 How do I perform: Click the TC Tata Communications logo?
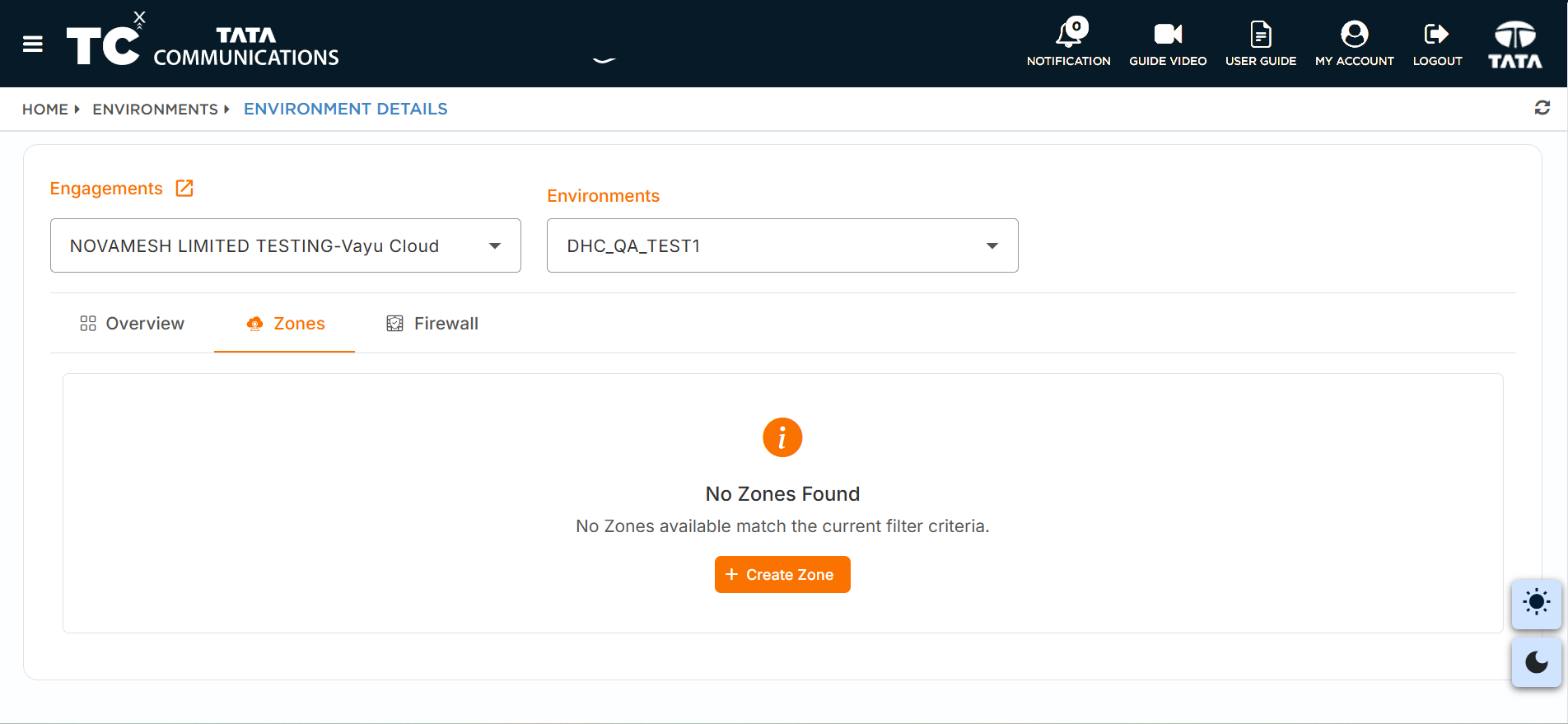203,40
